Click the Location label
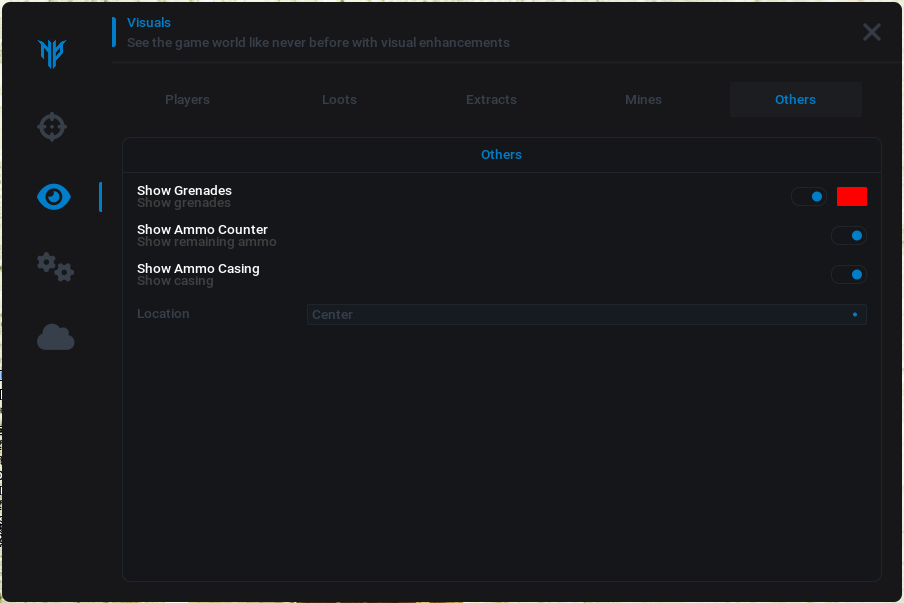The height and width of the screenshot is (603, 904). pos(163,314)
